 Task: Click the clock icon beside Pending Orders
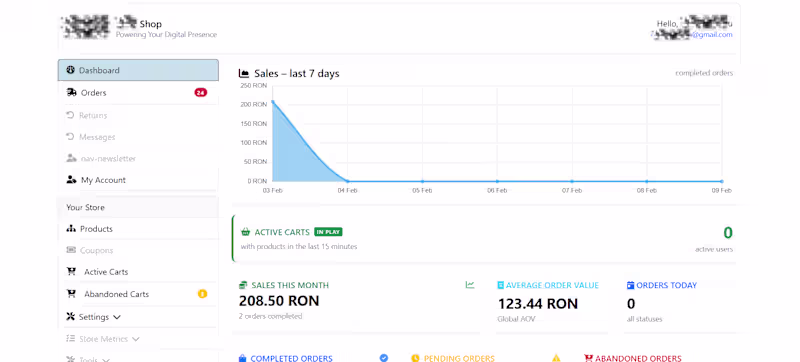click(x=415, y=358)
